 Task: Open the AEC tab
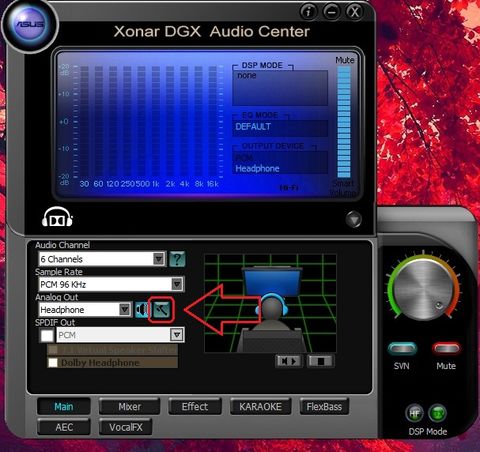coord(64,427)
